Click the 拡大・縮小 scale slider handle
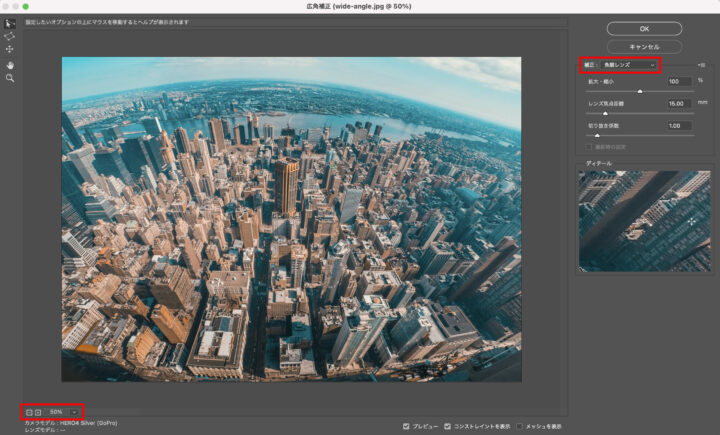This screenshot has height=435, width=720. coord(640,91)
